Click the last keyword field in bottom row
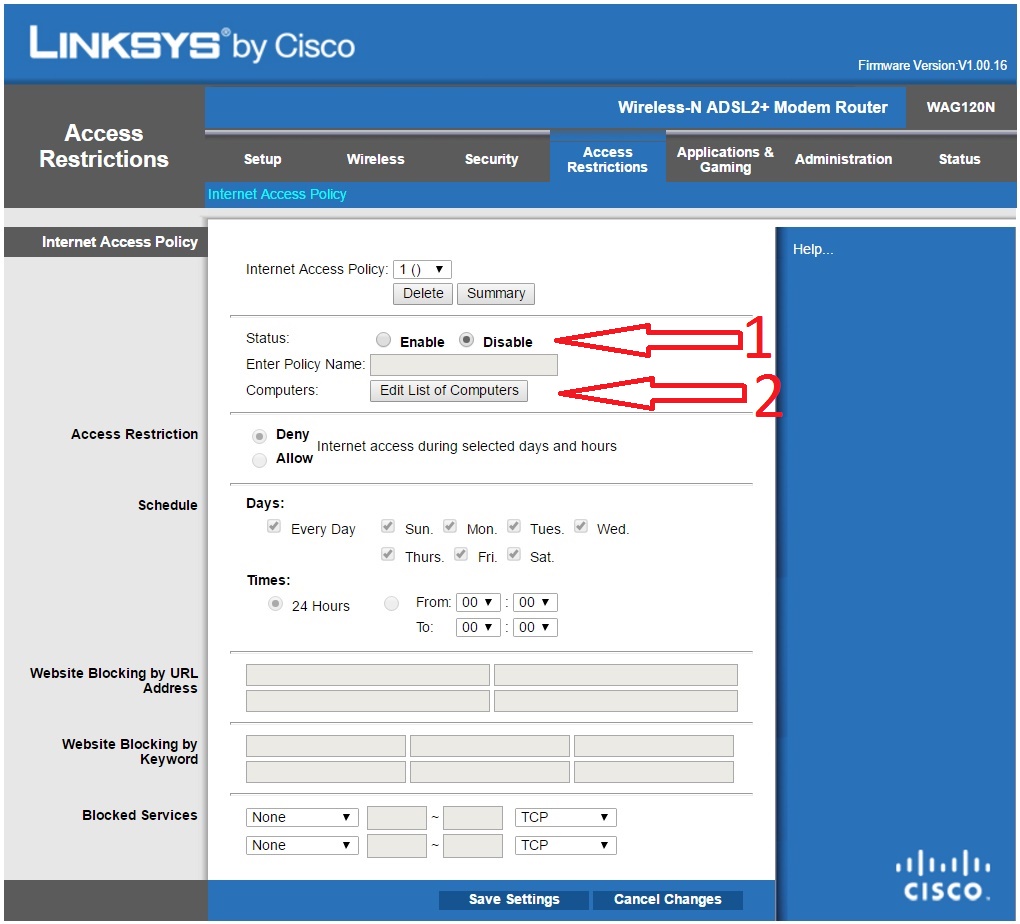 tap(654, 772)
